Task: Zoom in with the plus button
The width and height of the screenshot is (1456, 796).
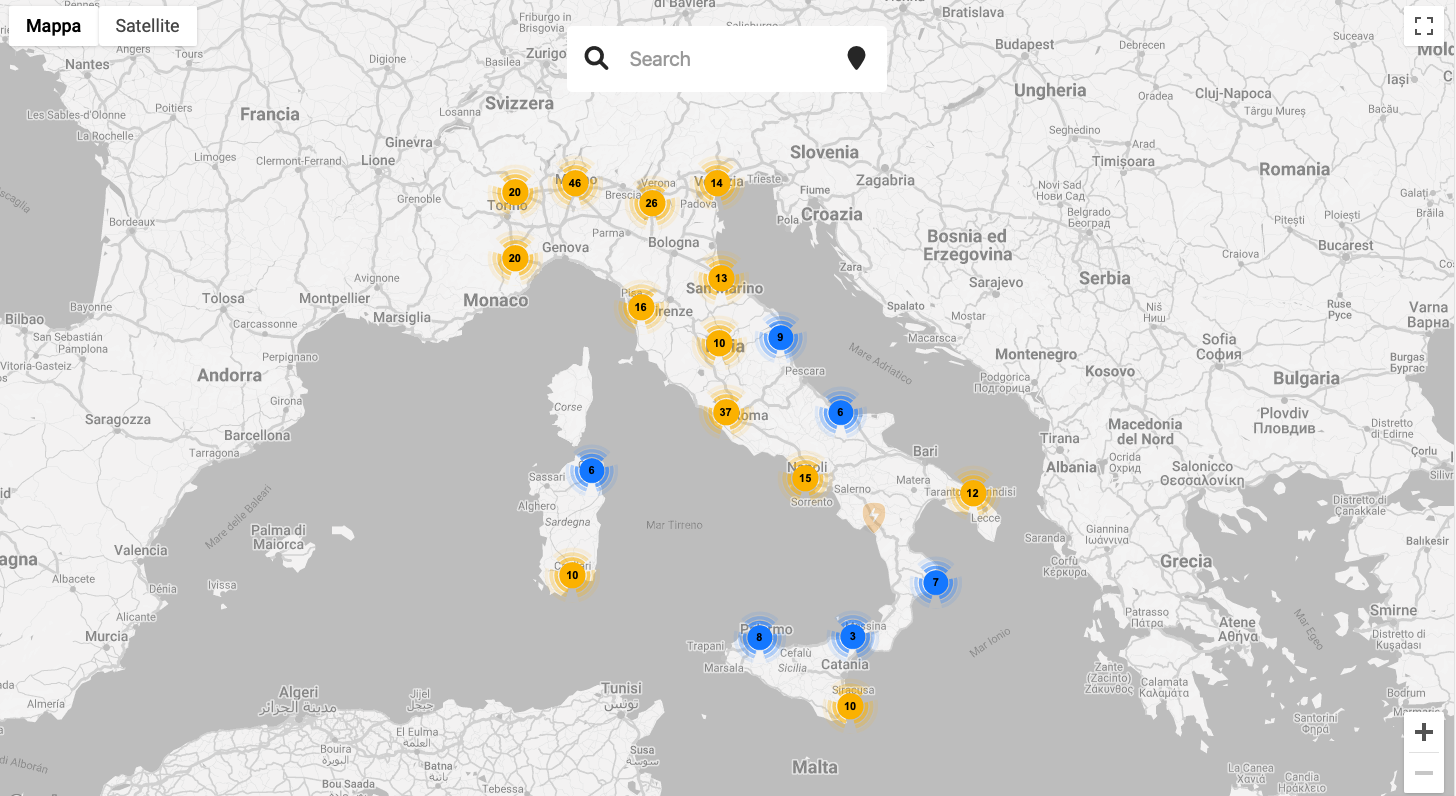Action: (x=1424, y=732)
